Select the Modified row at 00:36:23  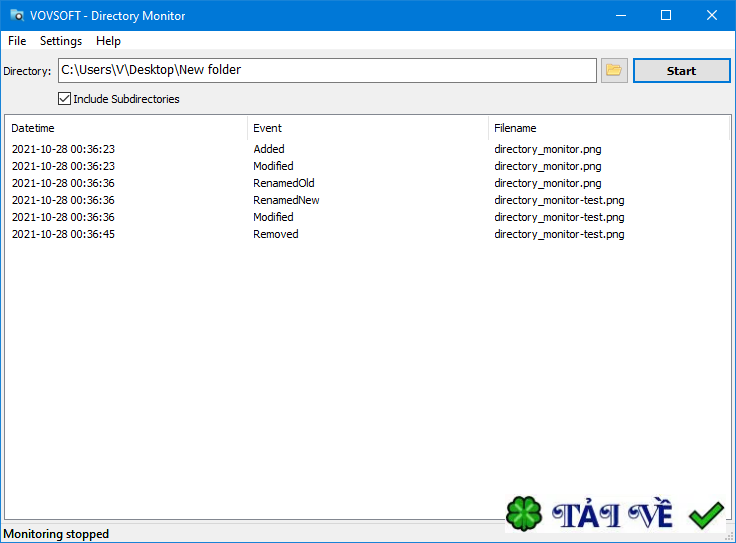tap(368, 166)
